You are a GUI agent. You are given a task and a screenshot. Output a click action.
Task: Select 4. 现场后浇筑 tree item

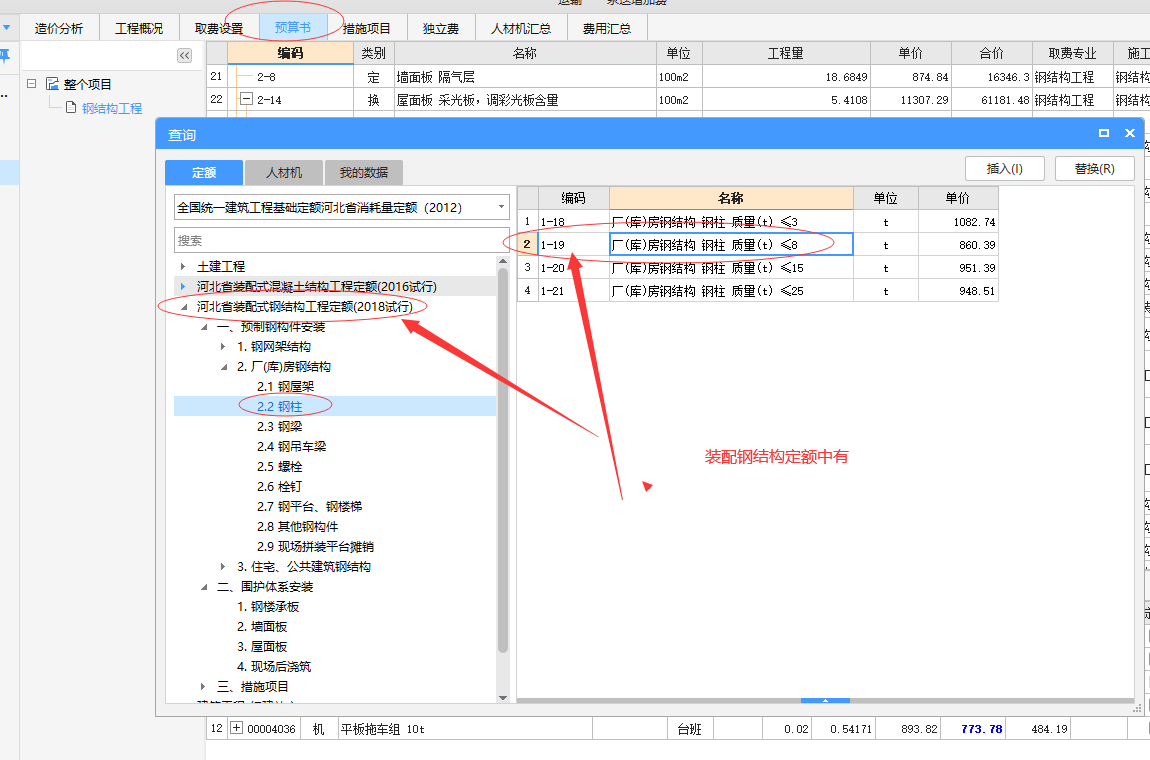[274, 666]
